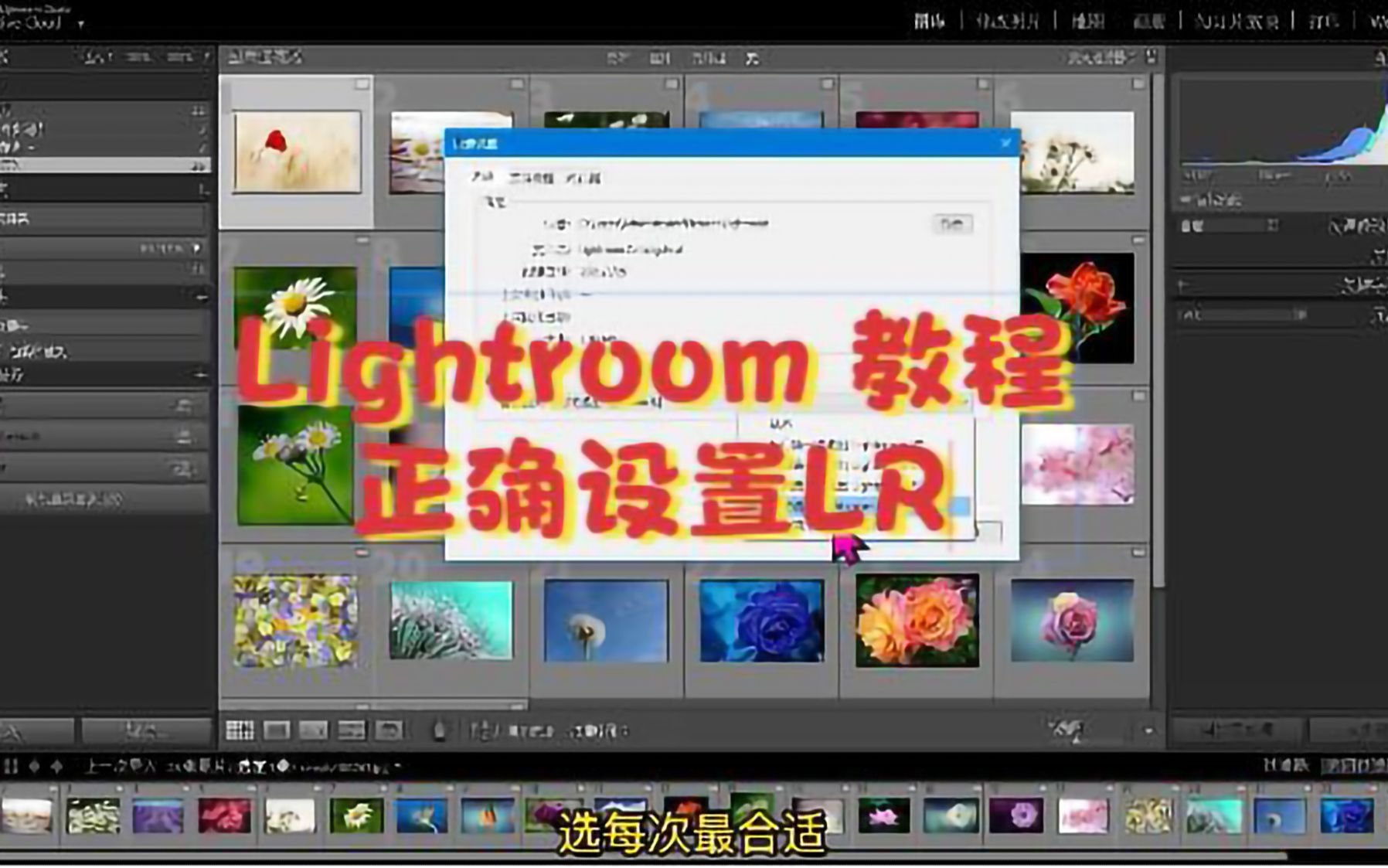
Task: Select the highlighted catalog row in left panel
Action: point(105,165)
